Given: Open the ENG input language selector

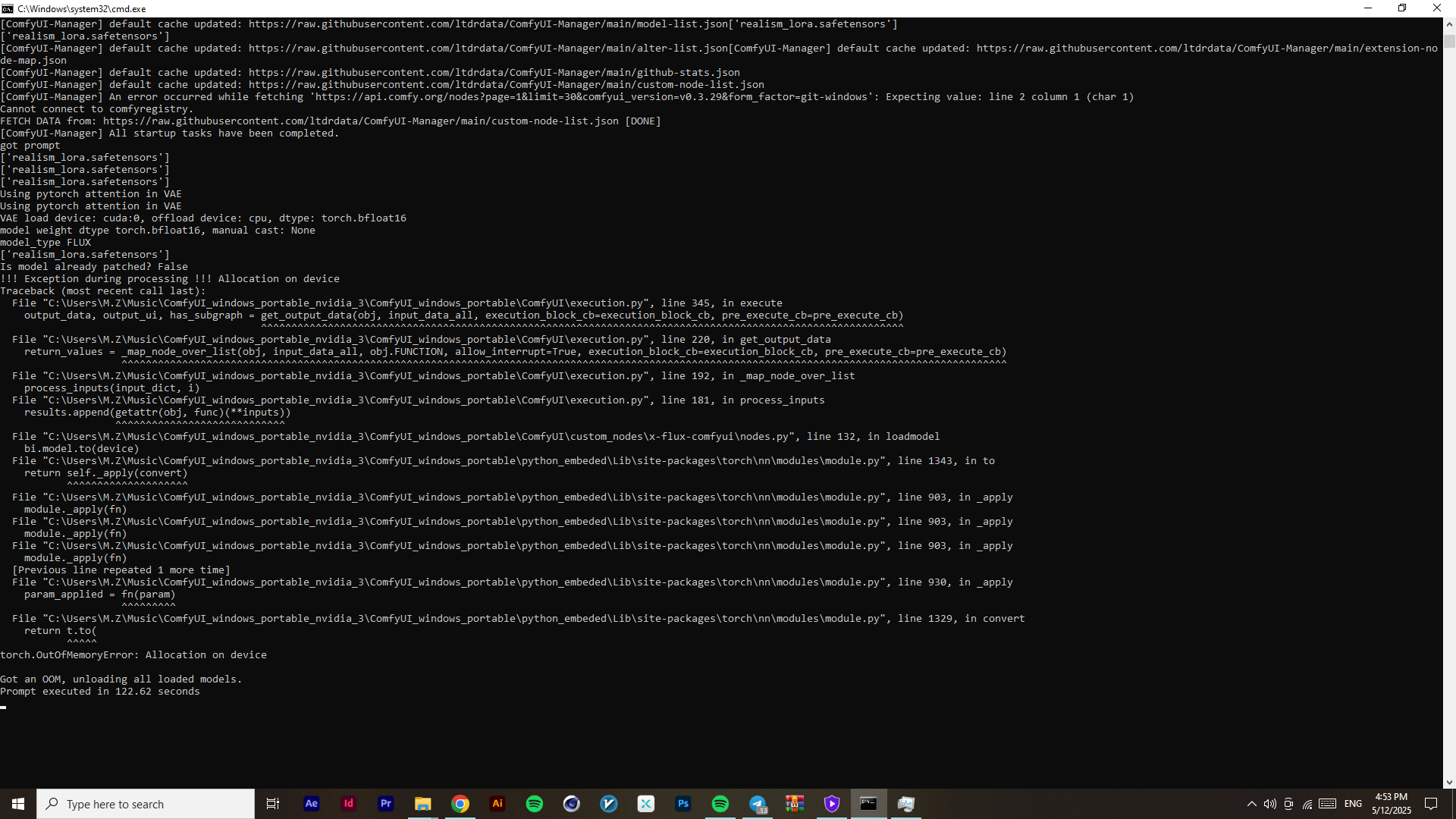Looking at the screenshot, I should 1354,804.
